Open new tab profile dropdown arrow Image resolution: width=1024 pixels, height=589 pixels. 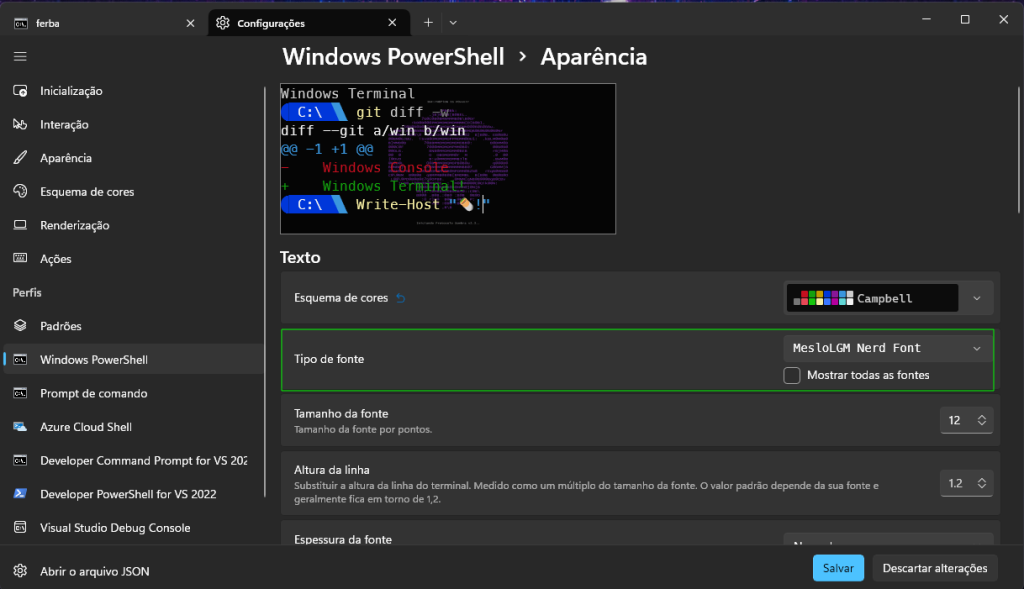[453, 22]
